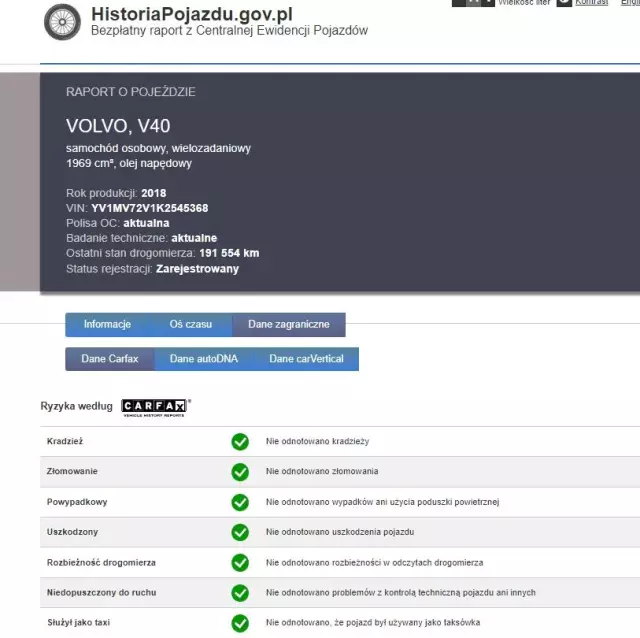Image resolution: width=640 pixels, height=638 pixels.
Task: Click the Służył jako taxi check icon
Action: click(240, 623)
